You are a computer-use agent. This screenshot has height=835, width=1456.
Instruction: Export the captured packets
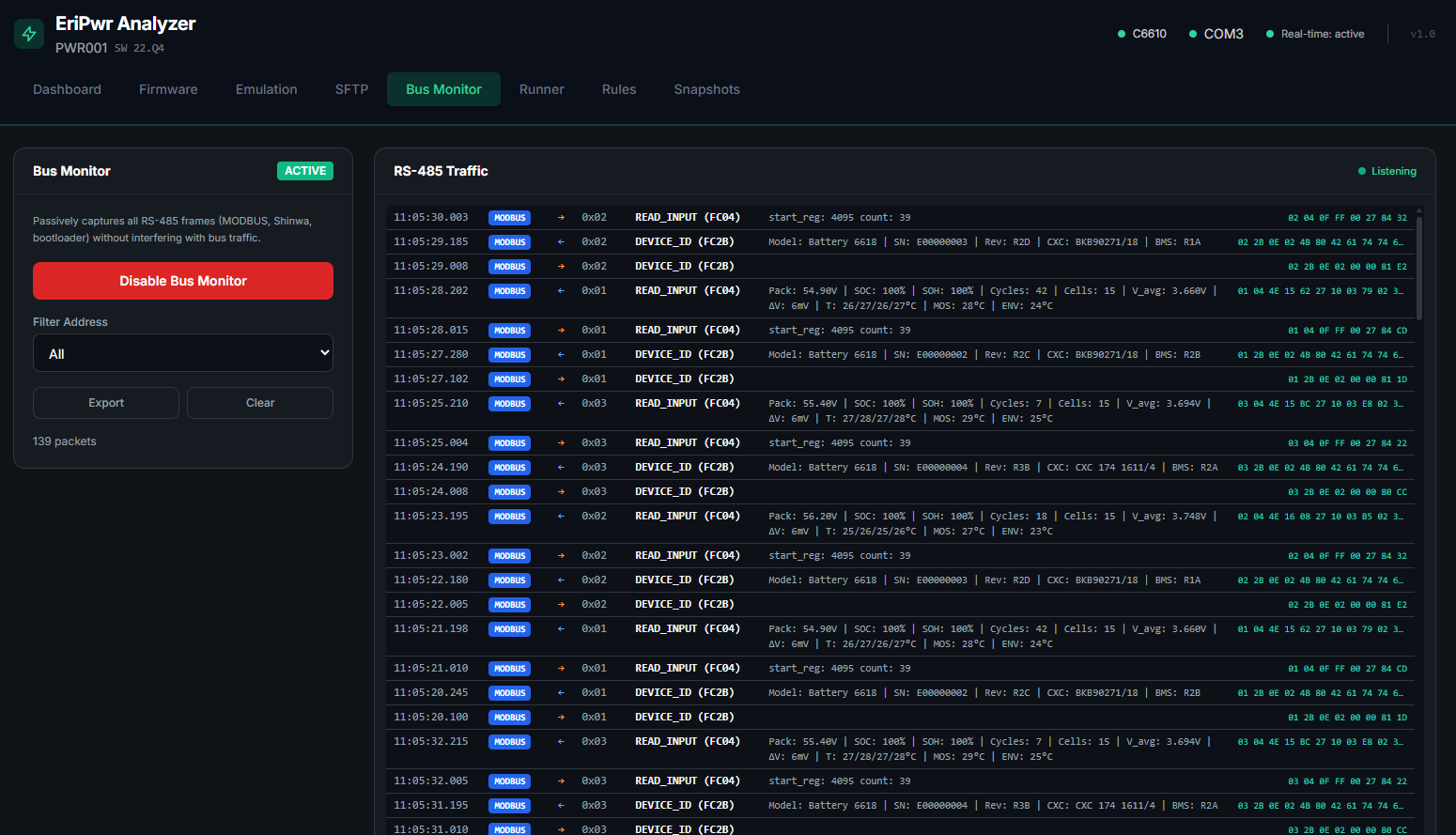click(x=106, y=403)
